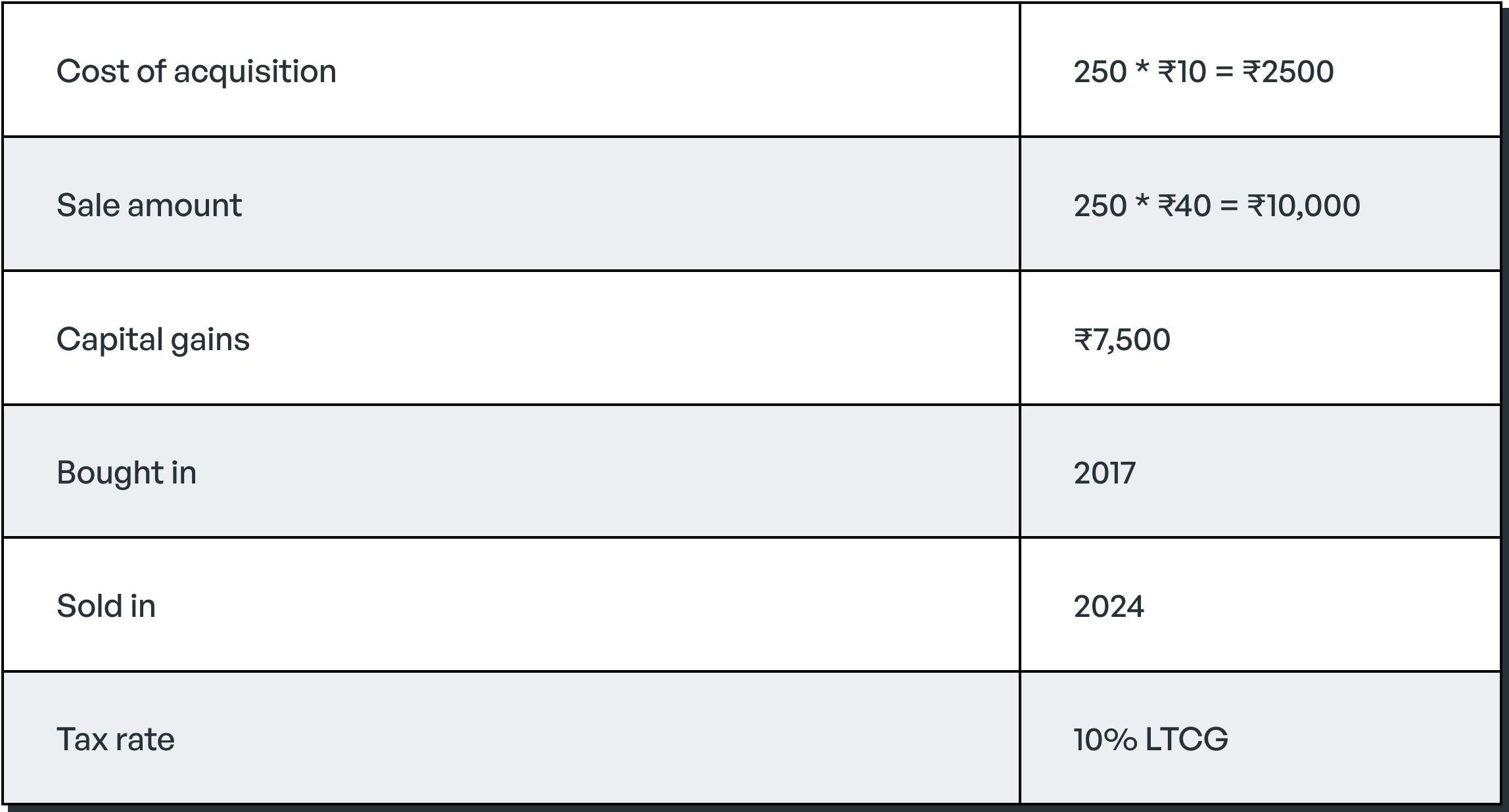Image resolution: width=1509 pixels, height=812 pixels.
Task: Select the 'Cost of acquisition' label cell
Action: tap(511, 70)
